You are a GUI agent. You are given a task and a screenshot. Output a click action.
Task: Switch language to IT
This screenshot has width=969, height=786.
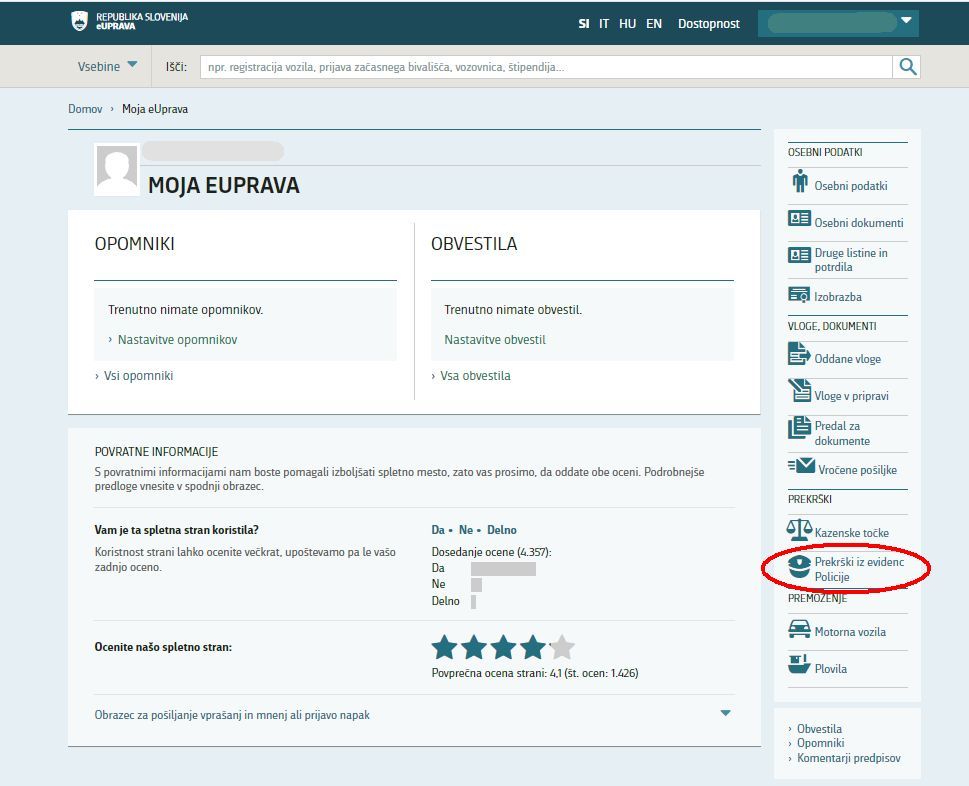click(x=604, y=23)
